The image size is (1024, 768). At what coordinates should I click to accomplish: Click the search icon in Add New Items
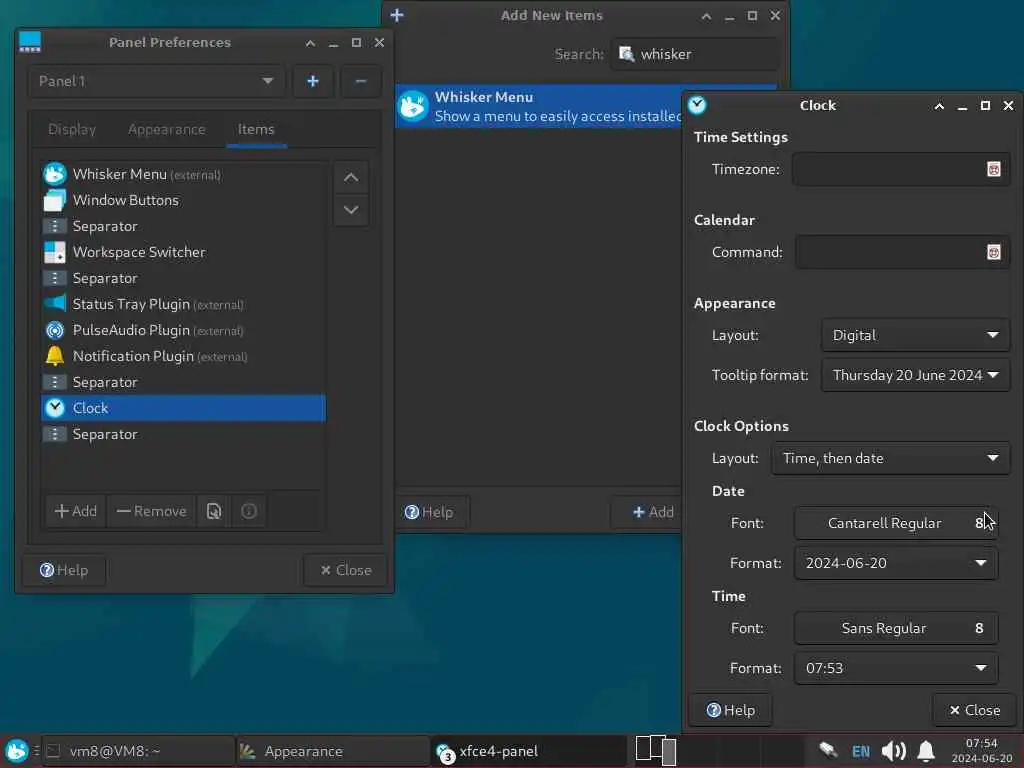[626, 54]
